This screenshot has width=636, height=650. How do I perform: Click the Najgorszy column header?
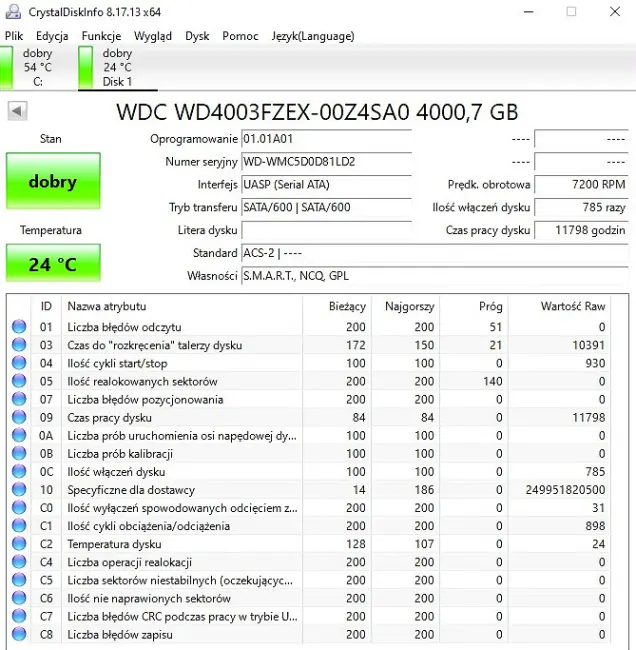405,306
